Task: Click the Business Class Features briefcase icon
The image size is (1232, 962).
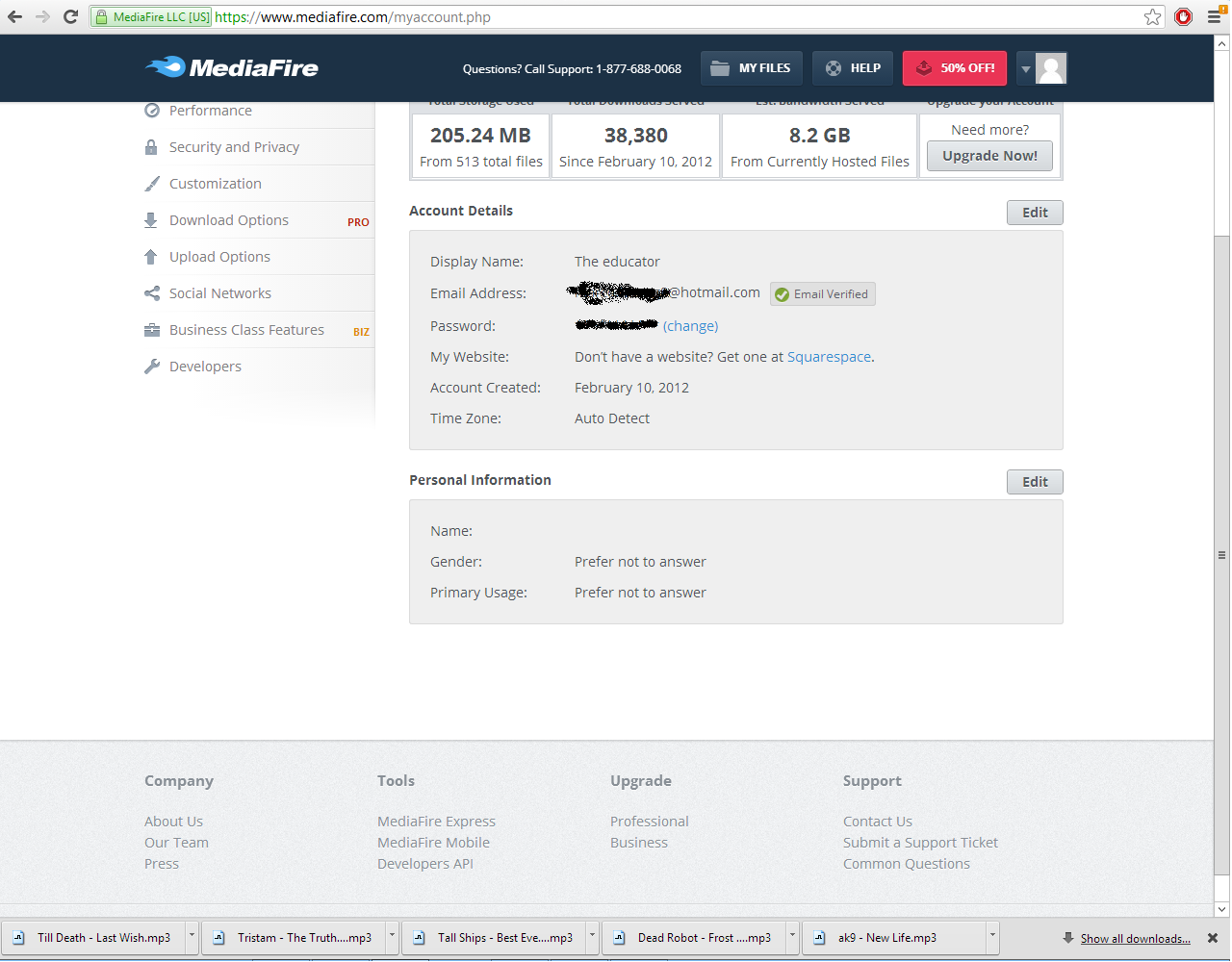Action: 152,330
